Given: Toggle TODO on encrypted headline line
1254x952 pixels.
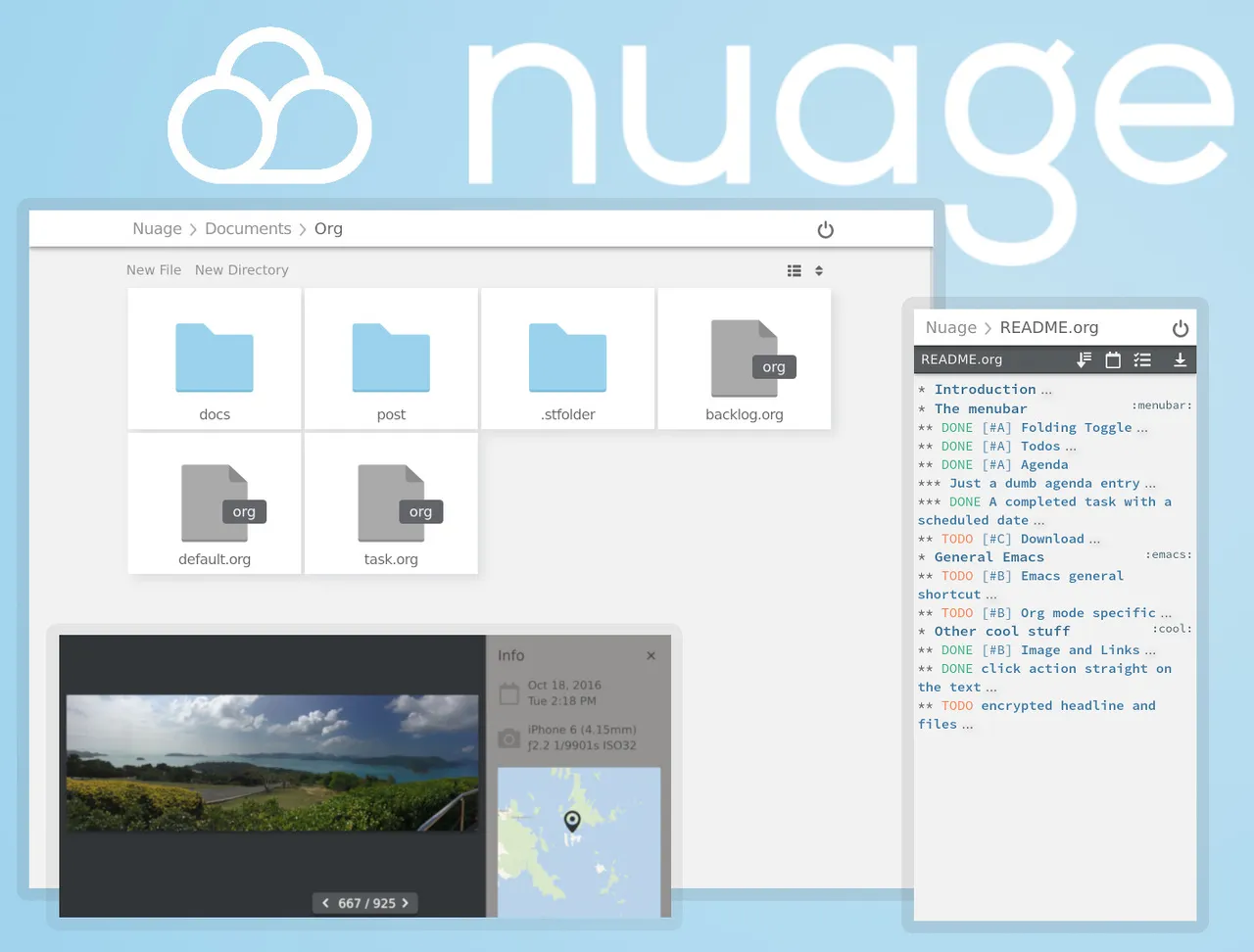Looking at the screenshot, I should (957, 706).
